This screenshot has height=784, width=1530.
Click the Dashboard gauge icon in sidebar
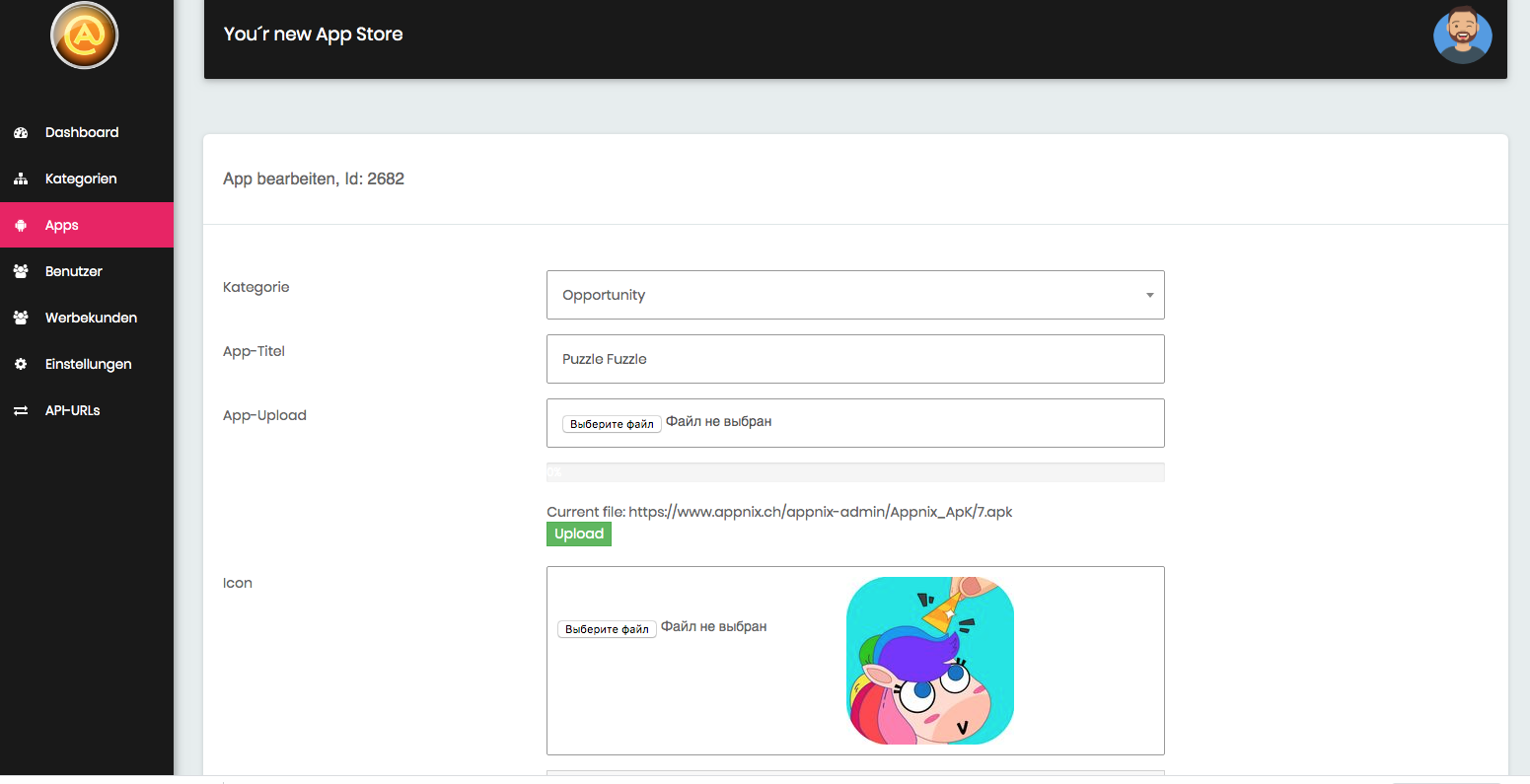click(21, 133)
